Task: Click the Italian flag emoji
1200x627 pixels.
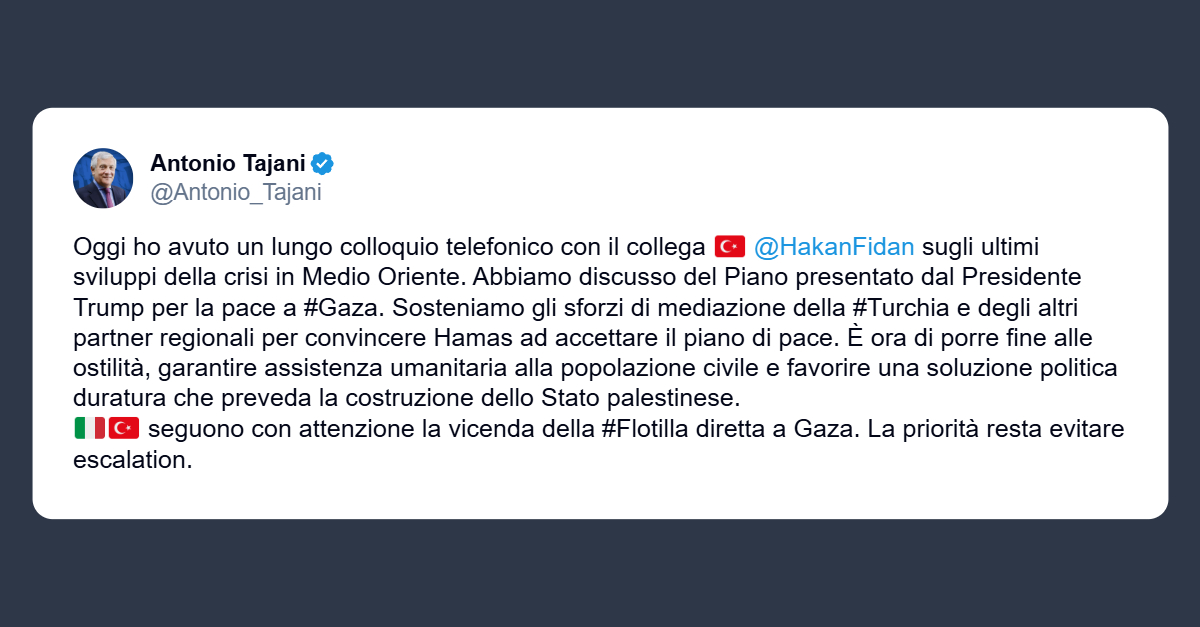Action: 89,429
